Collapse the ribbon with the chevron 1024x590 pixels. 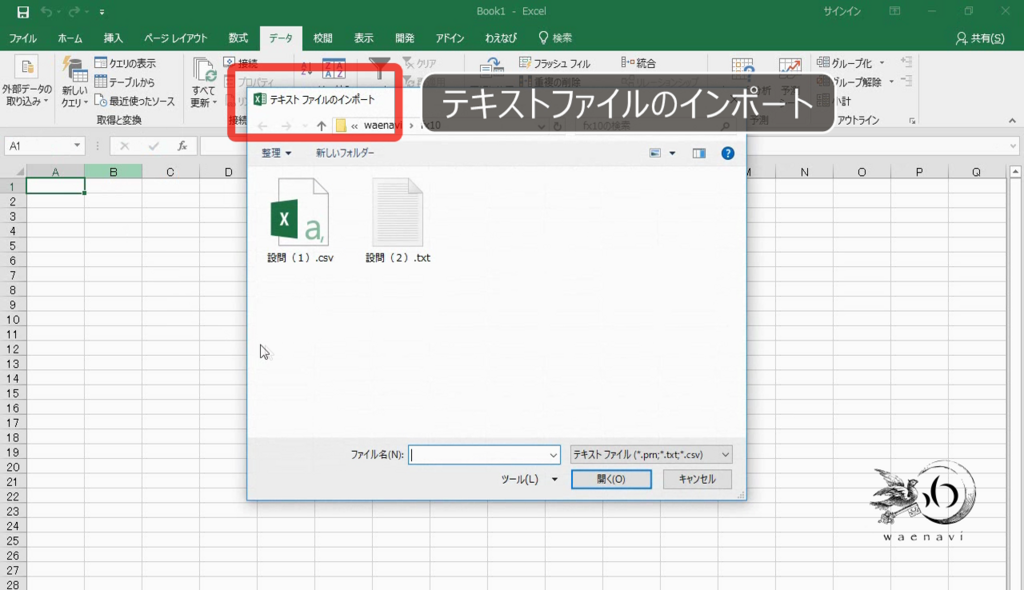[1012, 121]
